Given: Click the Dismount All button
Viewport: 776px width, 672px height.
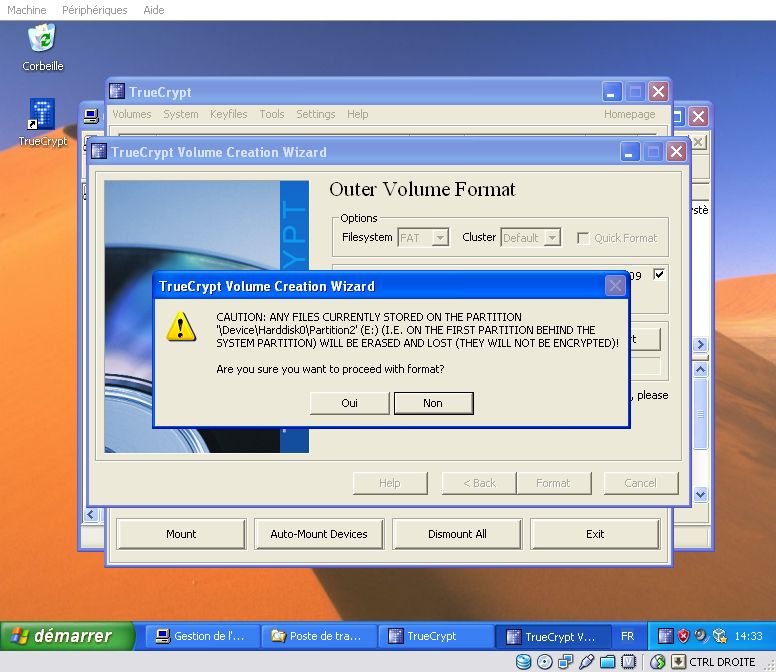Looking at the screenshot, I should 457,534.
